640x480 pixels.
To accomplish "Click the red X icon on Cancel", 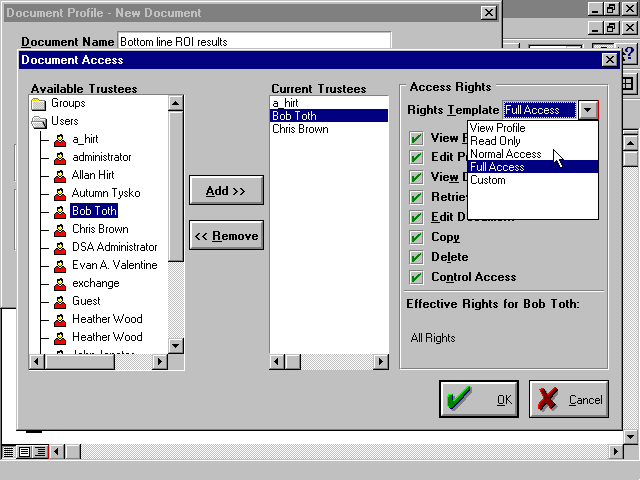I will coord(547,399).
